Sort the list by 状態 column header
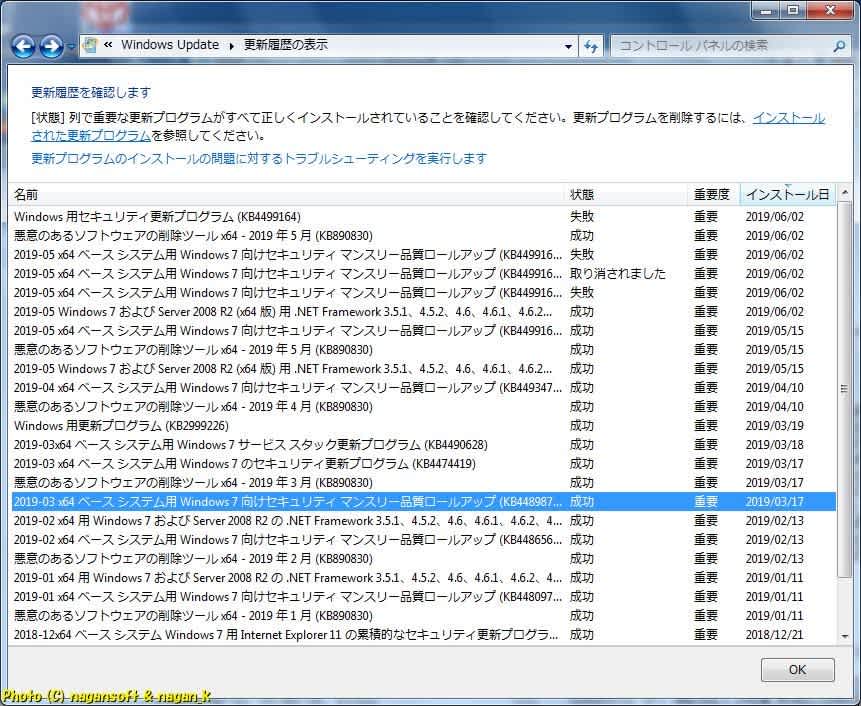 coord(582,194)
